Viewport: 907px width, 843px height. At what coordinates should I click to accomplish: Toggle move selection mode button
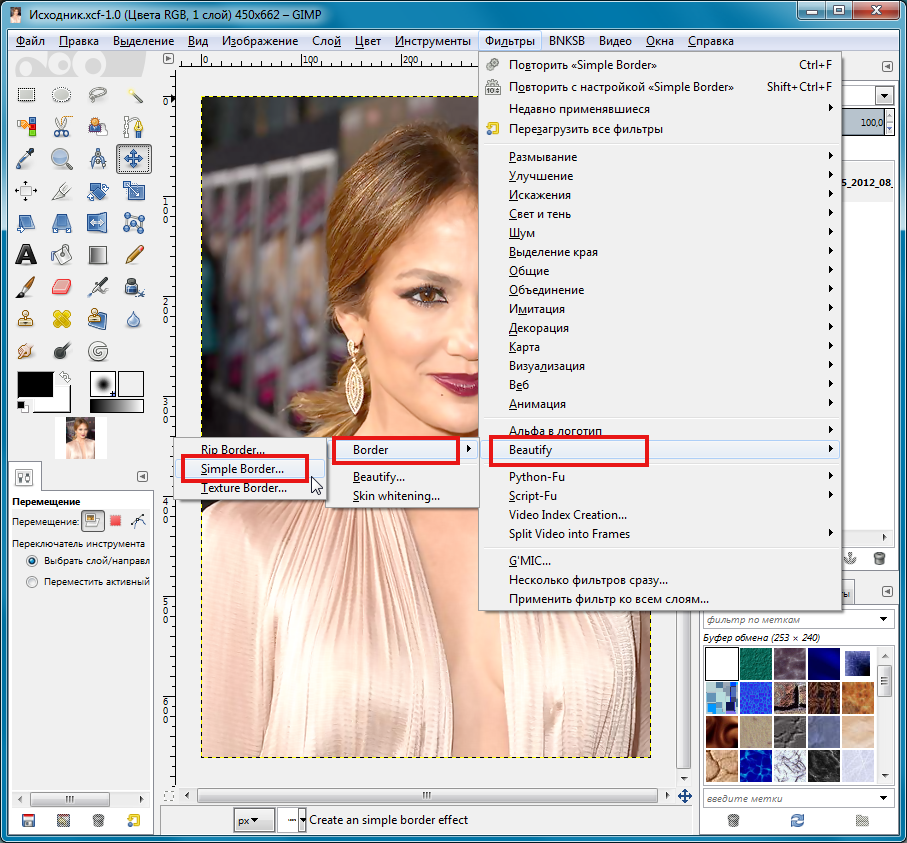[x=116, y=521]
